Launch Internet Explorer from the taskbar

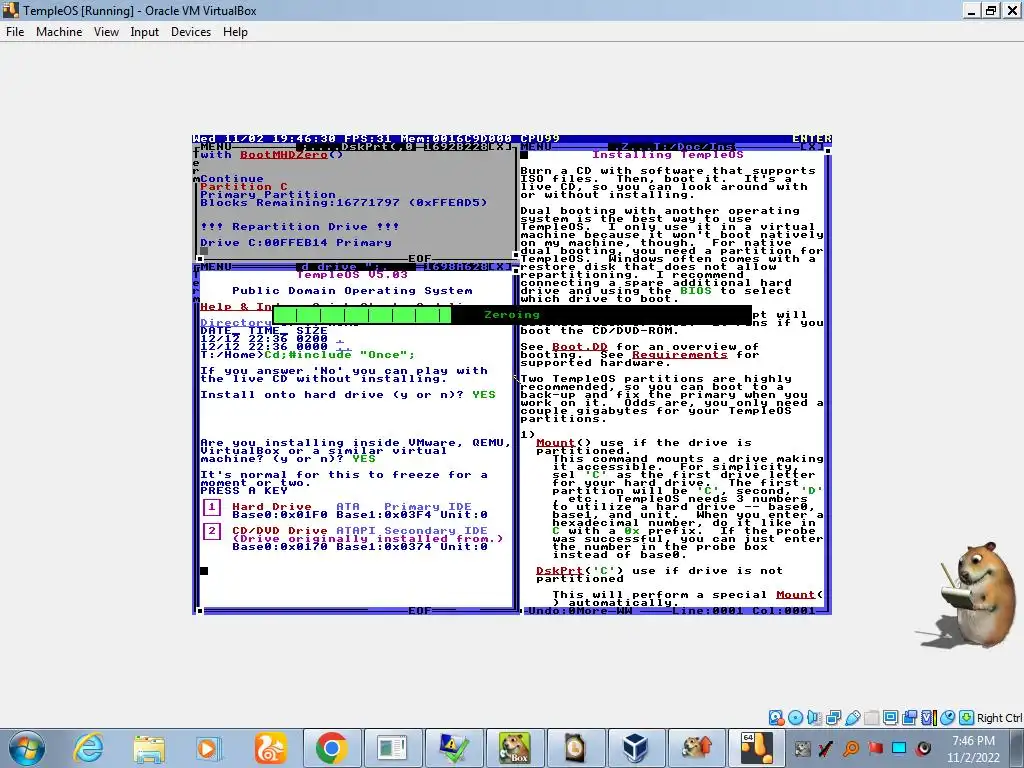pos(88,748)
